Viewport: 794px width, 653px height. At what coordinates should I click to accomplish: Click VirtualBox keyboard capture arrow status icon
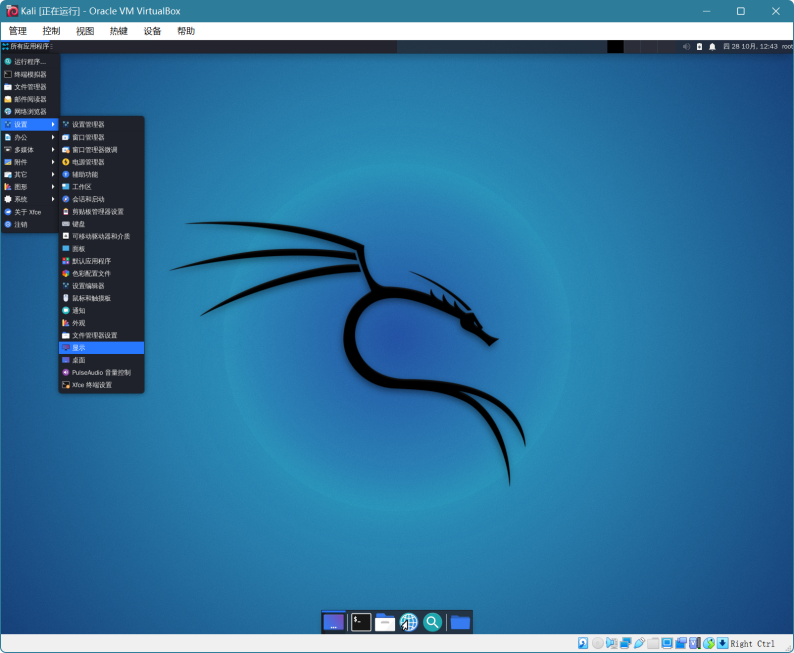723,643
